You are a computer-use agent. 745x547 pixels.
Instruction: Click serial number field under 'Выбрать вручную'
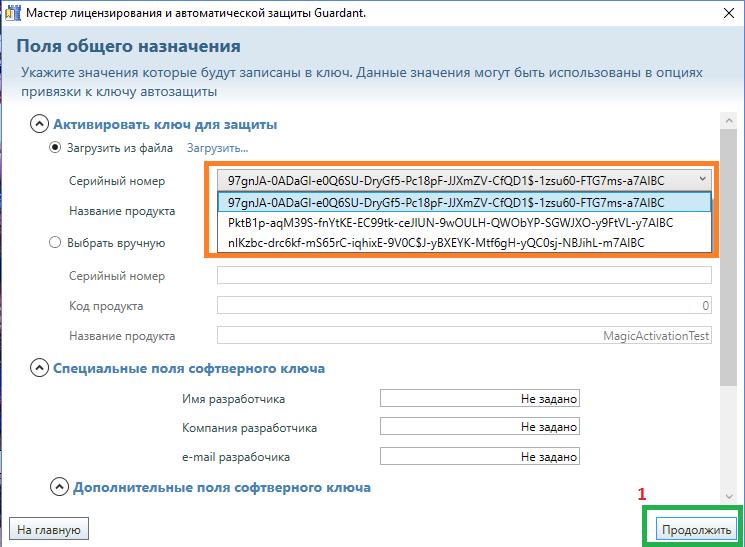tap(464, 275)
